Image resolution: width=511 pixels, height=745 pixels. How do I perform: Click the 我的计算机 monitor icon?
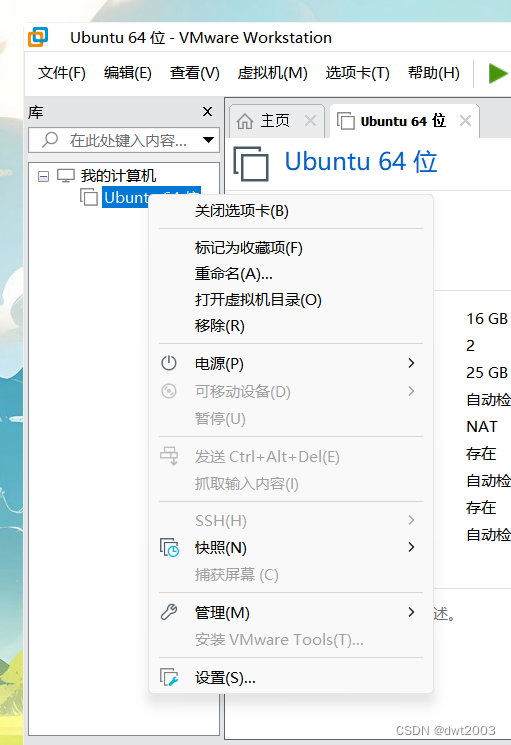[x=66, y=176]
